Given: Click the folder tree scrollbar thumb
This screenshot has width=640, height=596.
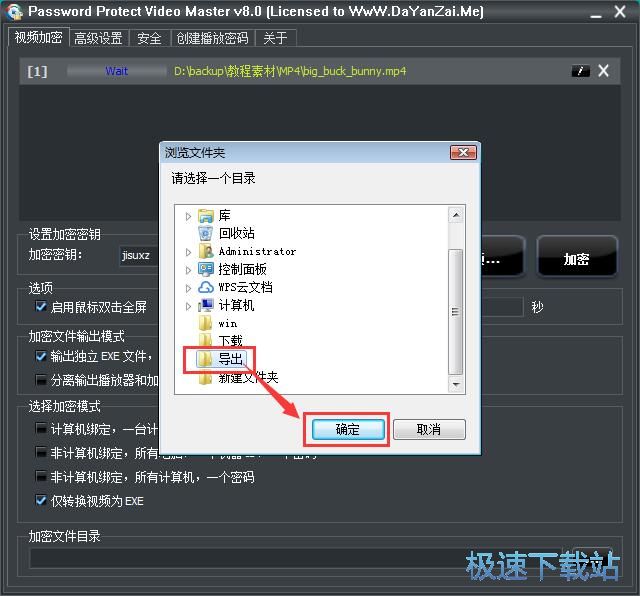Looking at the screenshot, I should click(456, 312).
